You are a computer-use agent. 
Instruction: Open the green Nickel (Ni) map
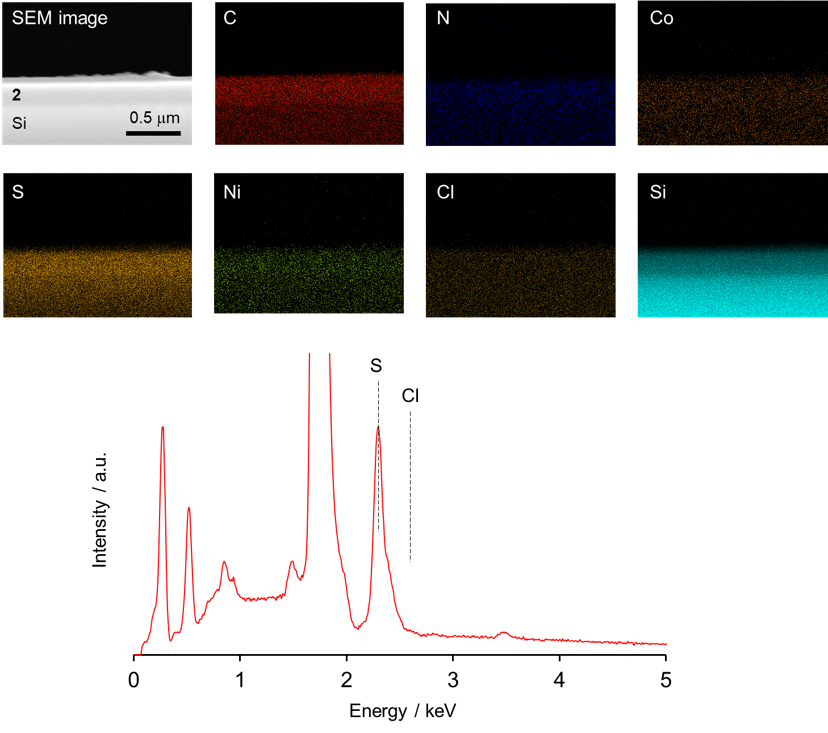coord(309,243)
